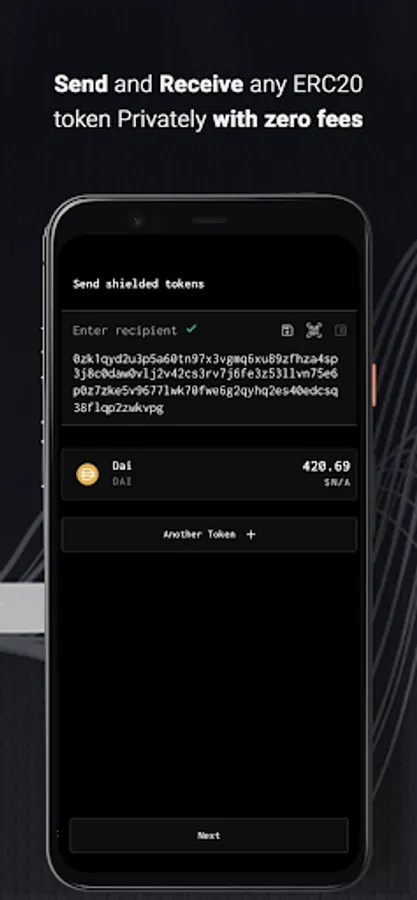Continue with the Next button
Screen dimensions: 417x900
pos(209,835)
